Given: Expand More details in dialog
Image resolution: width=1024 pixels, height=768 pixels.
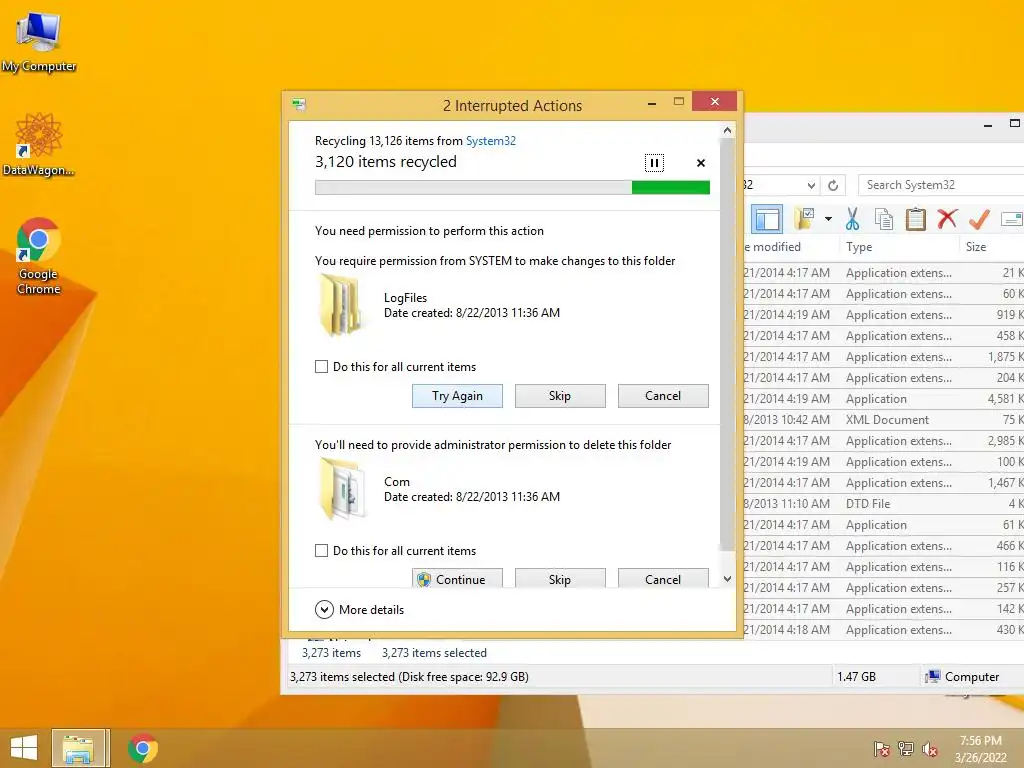Looking at the screenshot, I should pos(359,609).
